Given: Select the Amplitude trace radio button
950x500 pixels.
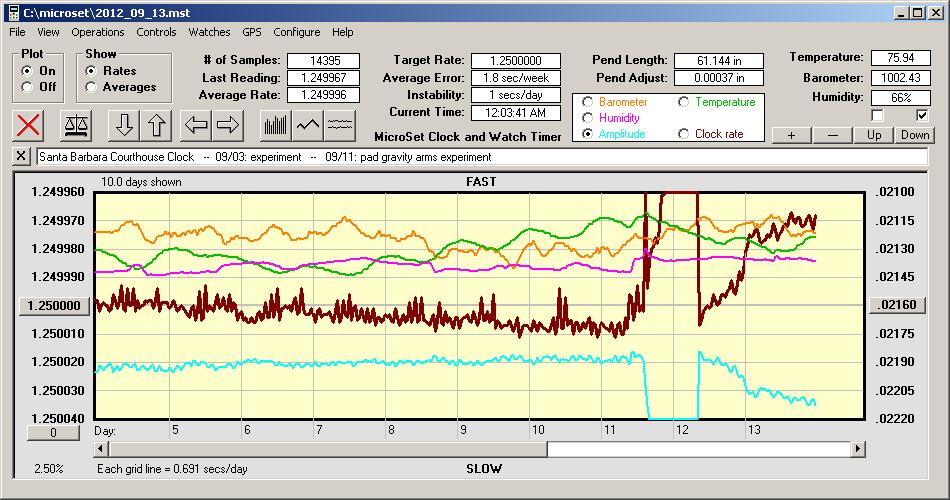Looking at the screenshot, I should tap(587, 134).
